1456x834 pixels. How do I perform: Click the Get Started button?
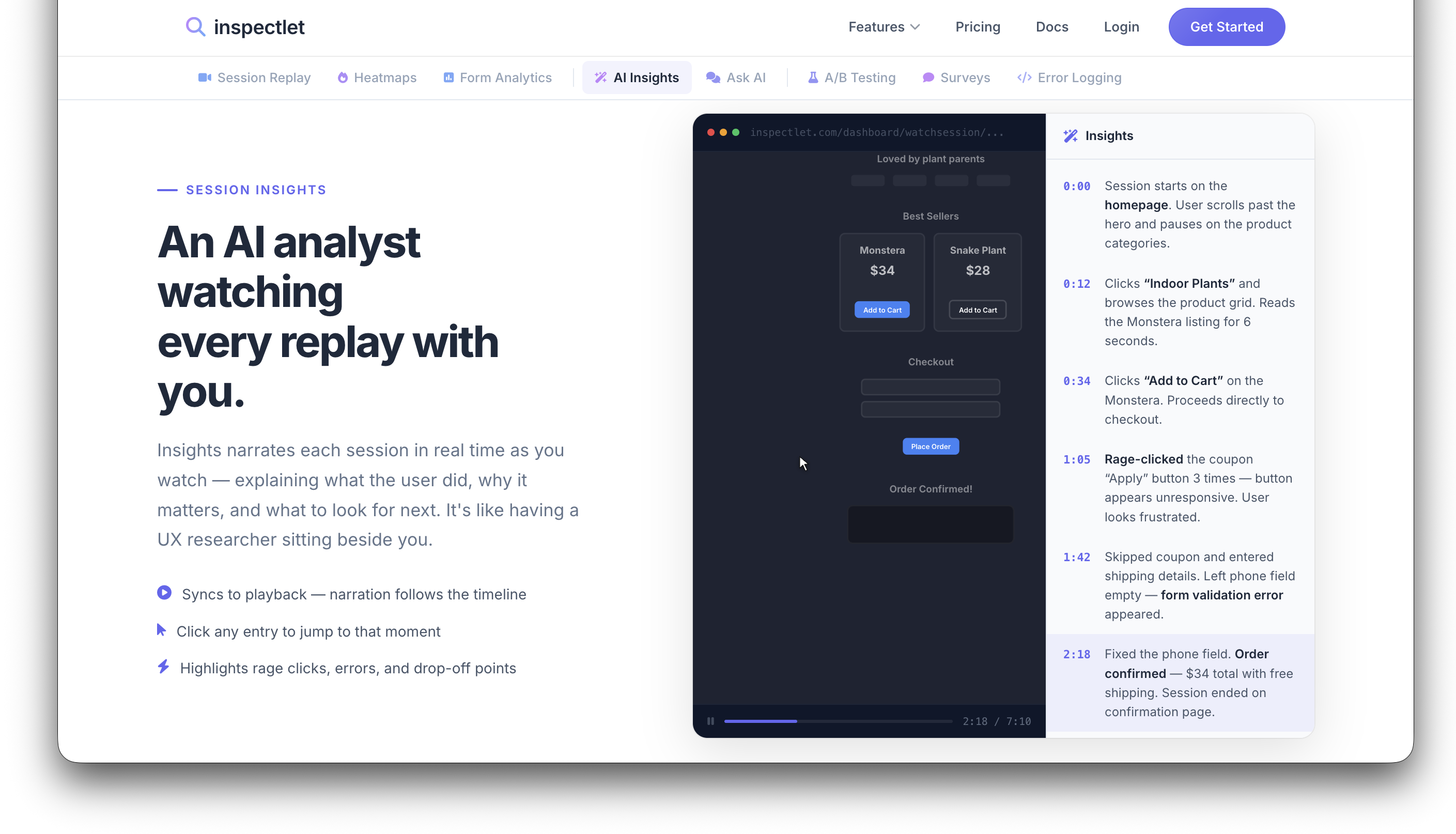tap(1227, 26)
